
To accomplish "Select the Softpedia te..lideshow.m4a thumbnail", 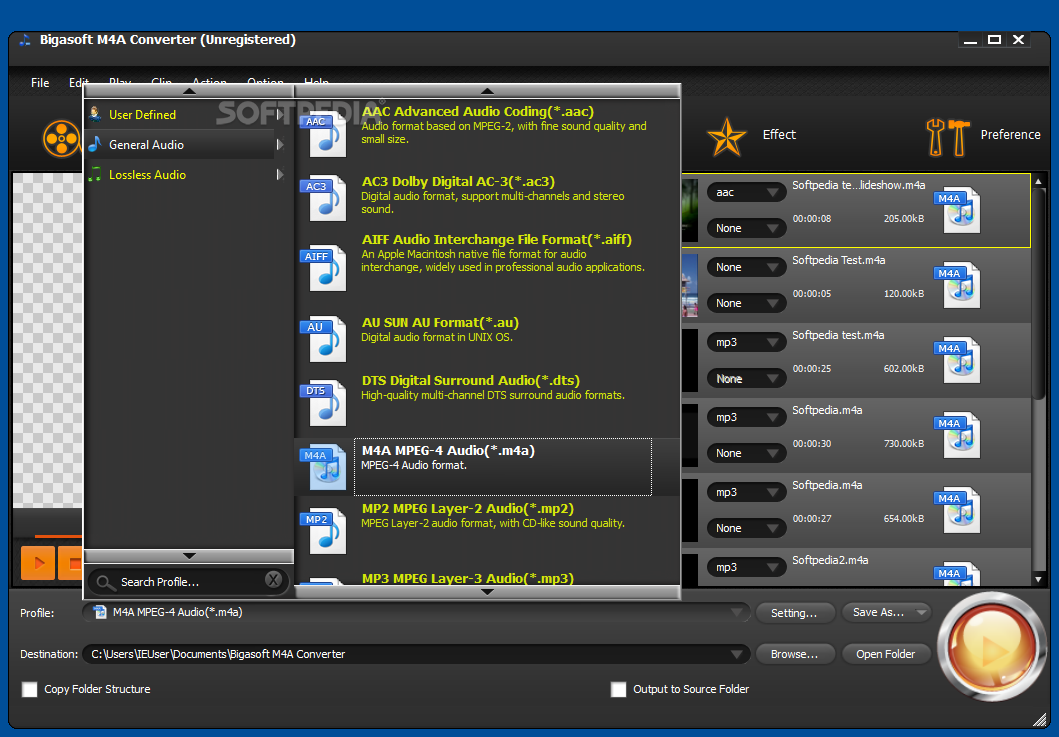I will 690,211.
